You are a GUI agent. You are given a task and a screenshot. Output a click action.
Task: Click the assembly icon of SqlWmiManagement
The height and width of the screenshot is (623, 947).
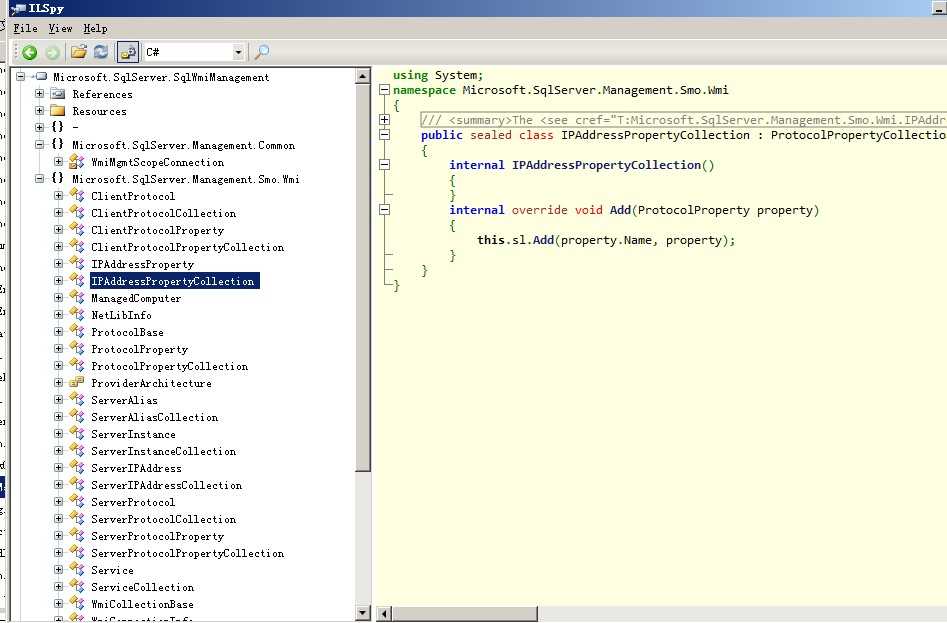[x=41, y=77]
